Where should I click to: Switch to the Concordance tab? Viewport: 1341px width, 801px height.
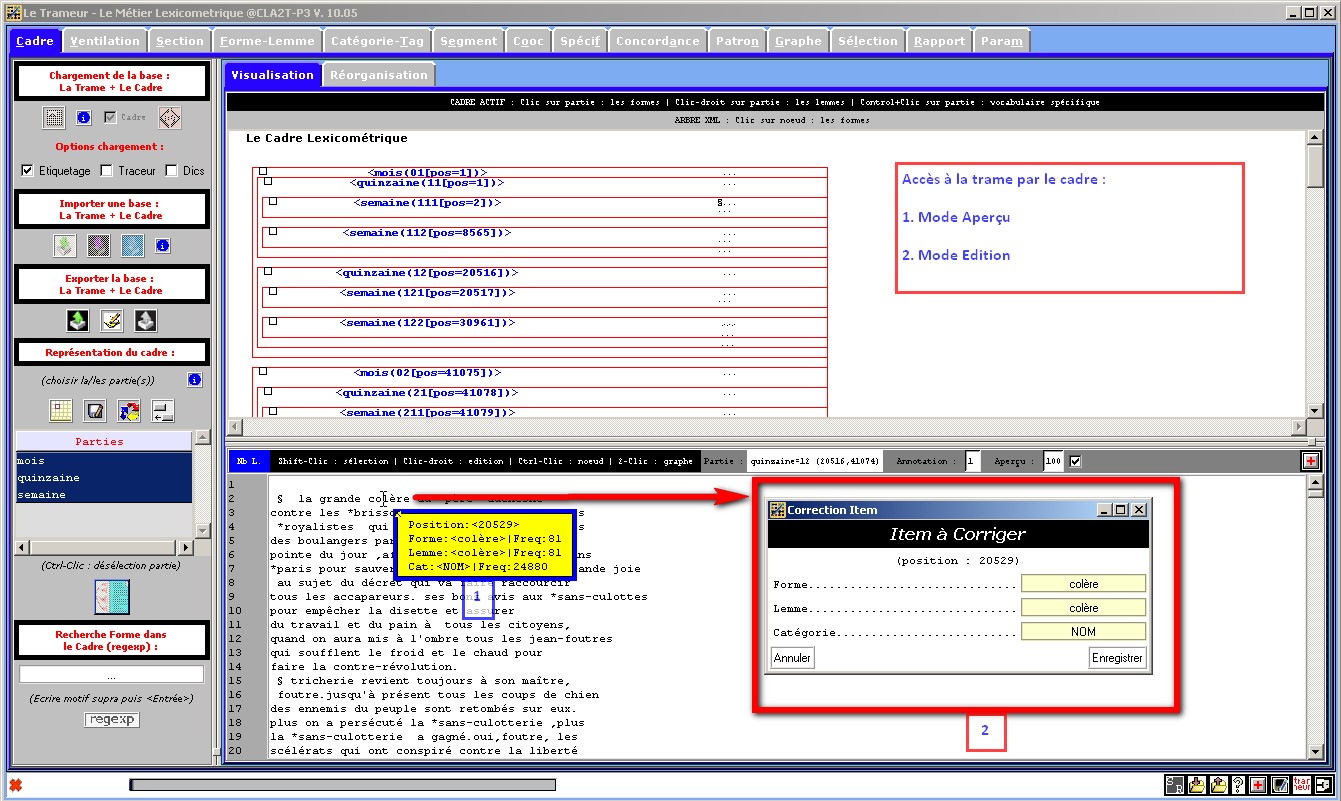(657, 41)
